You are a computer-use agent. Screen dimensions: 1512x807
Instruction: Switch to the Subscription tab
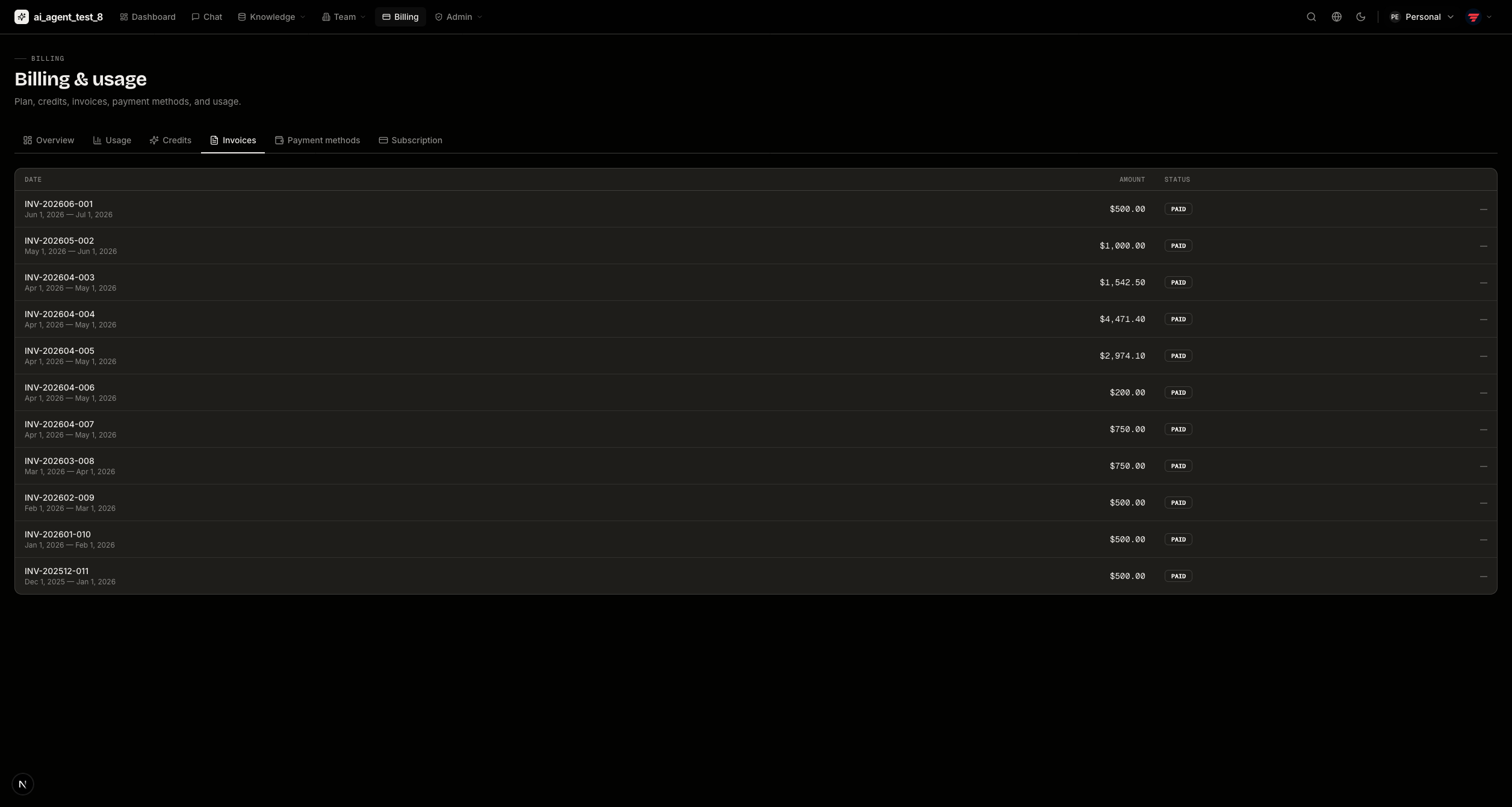tap(411, 140)
